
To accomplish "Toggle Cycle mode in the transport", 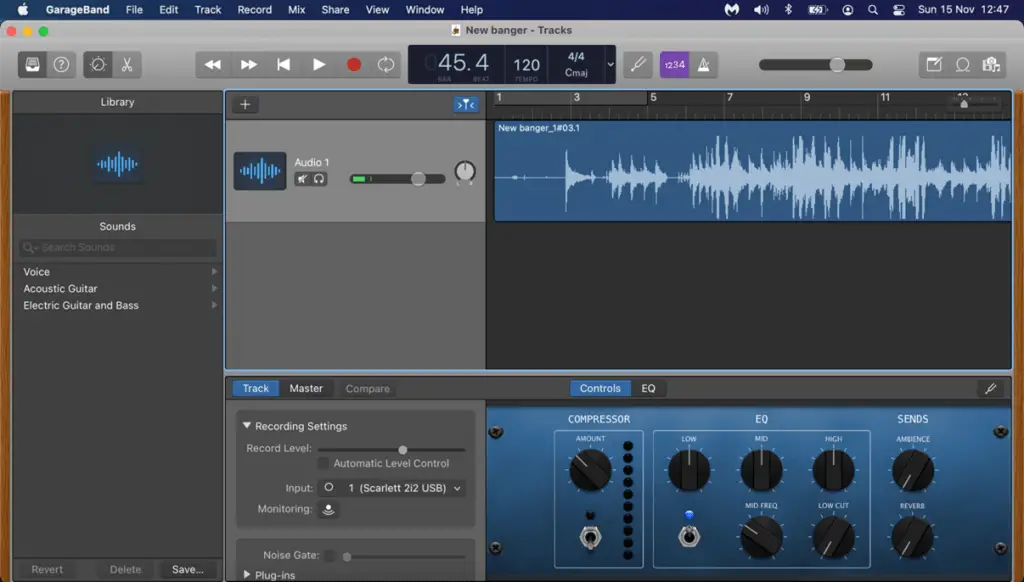I will pos(386,65).
